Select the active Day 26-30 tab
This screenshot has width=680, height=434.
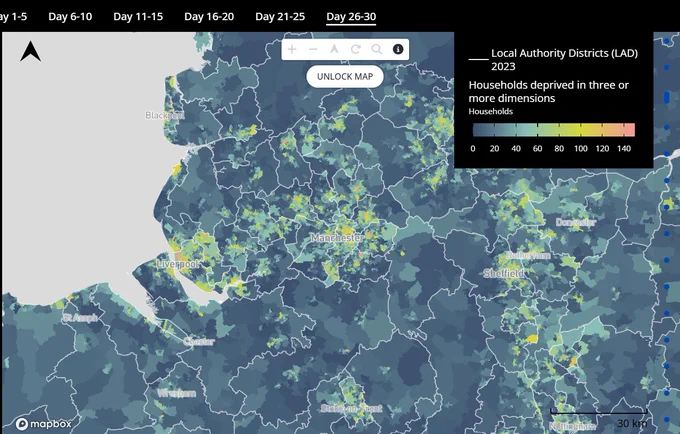[x=351, y=16]
